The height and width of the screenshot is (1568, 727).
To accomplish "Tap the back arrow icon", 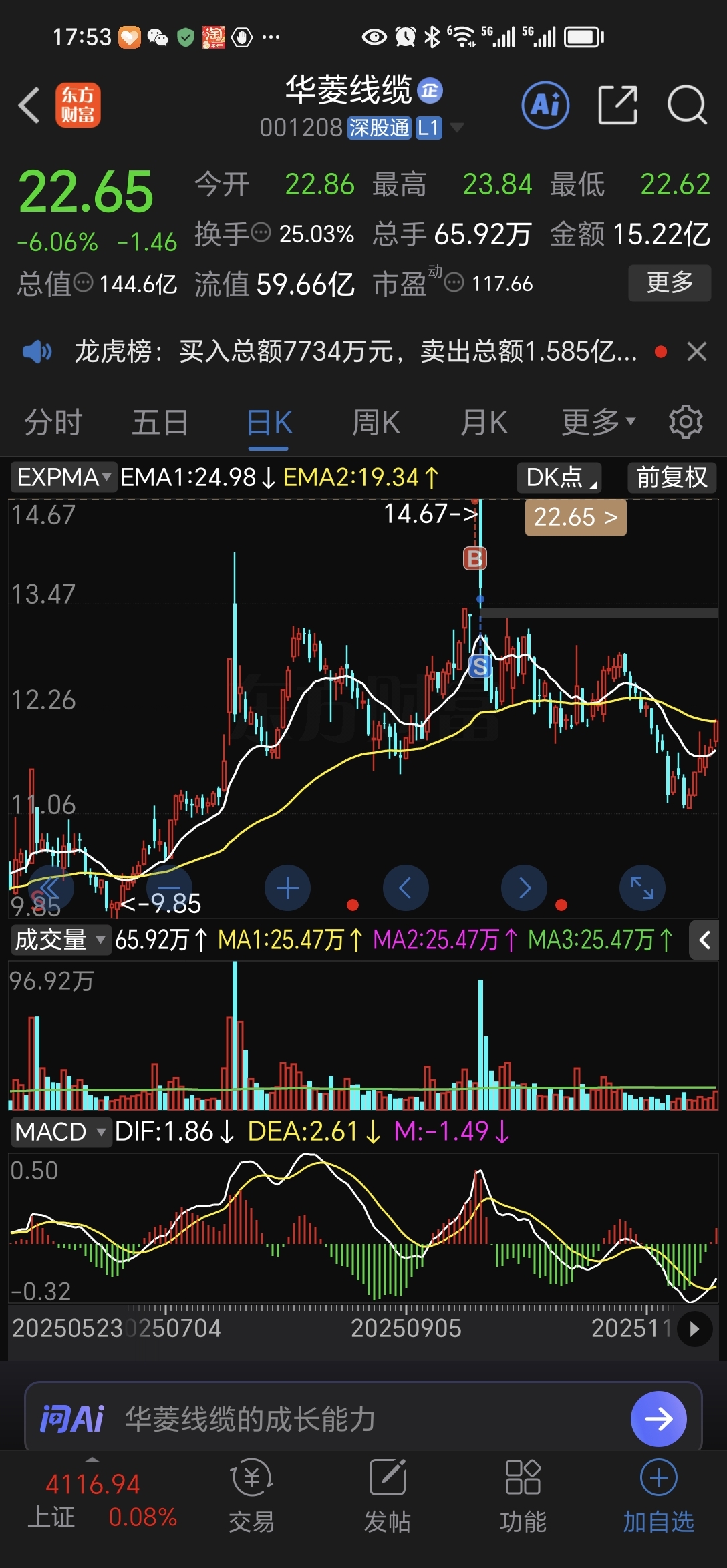I will click(29, 105).
